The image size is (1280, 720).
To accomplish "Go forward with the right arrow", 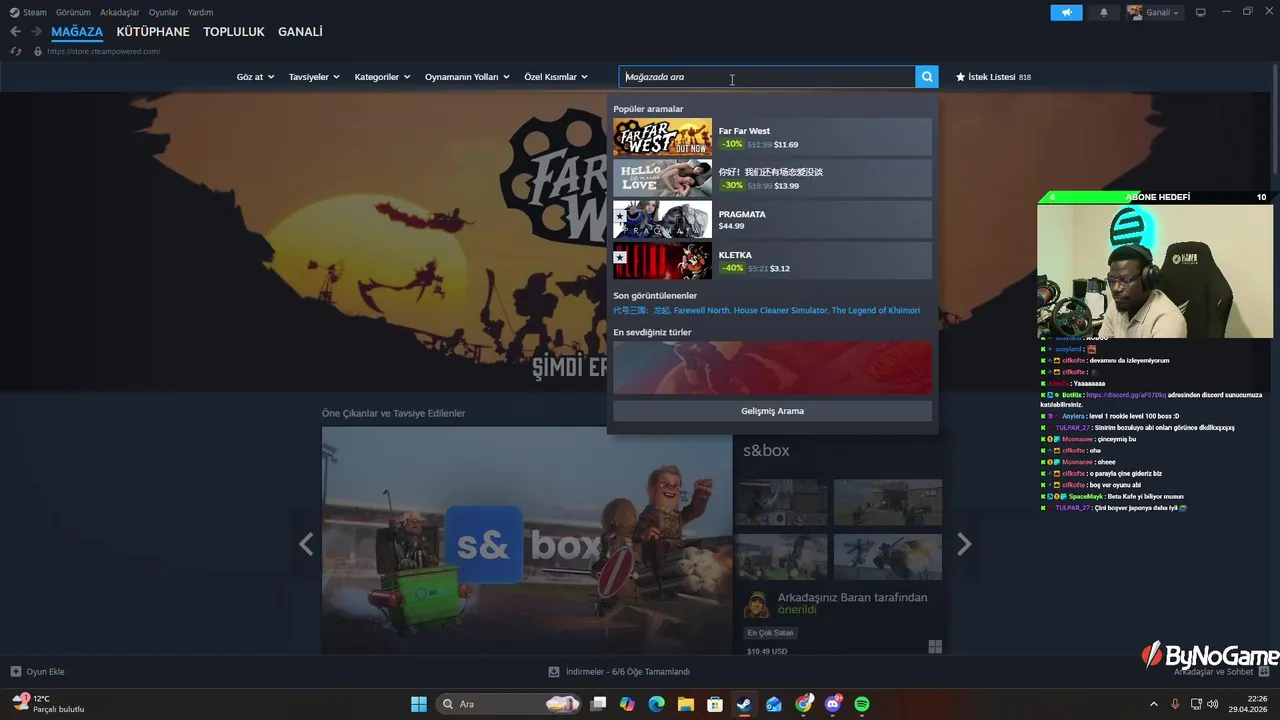I will click(36, 32).
